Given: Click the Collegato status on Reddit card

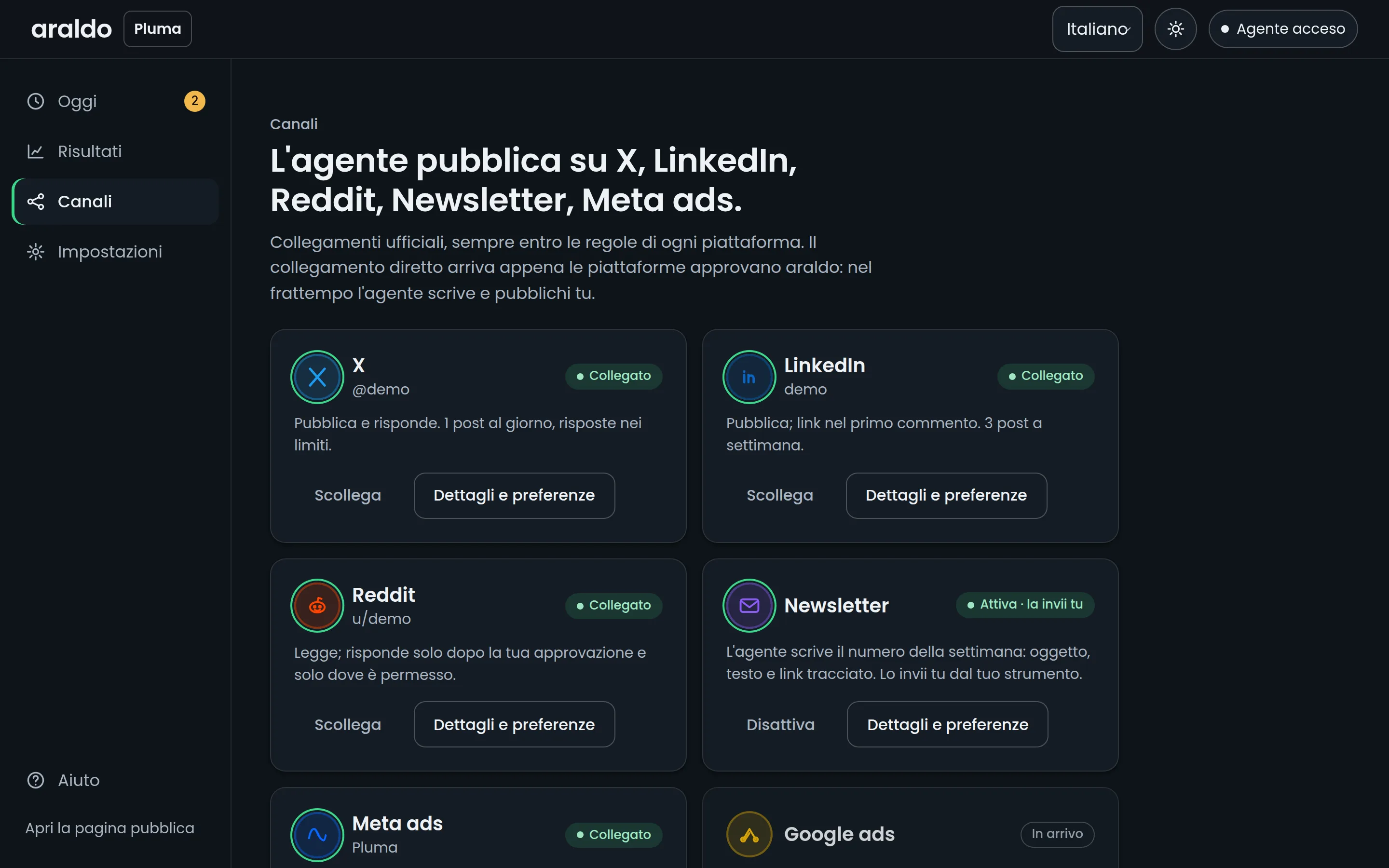Looking at the screenshot, I should coord(613,606).
